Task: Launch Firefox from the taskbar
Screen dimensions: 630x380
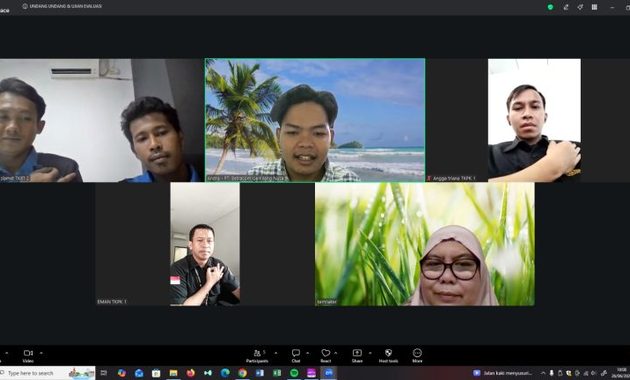Action: point(190,373)
